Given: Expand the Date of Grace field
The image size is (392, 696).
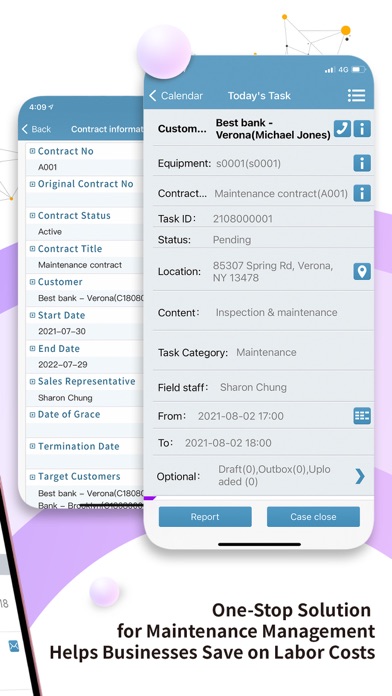Looking at the screenshot, I should 32,414.
